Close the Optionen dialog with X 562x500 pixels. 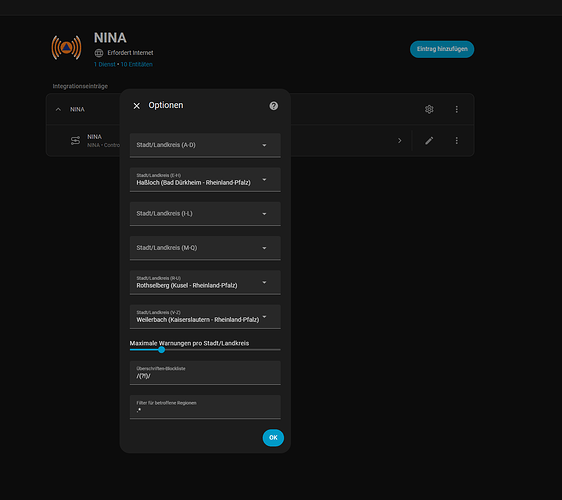point(137,106)
